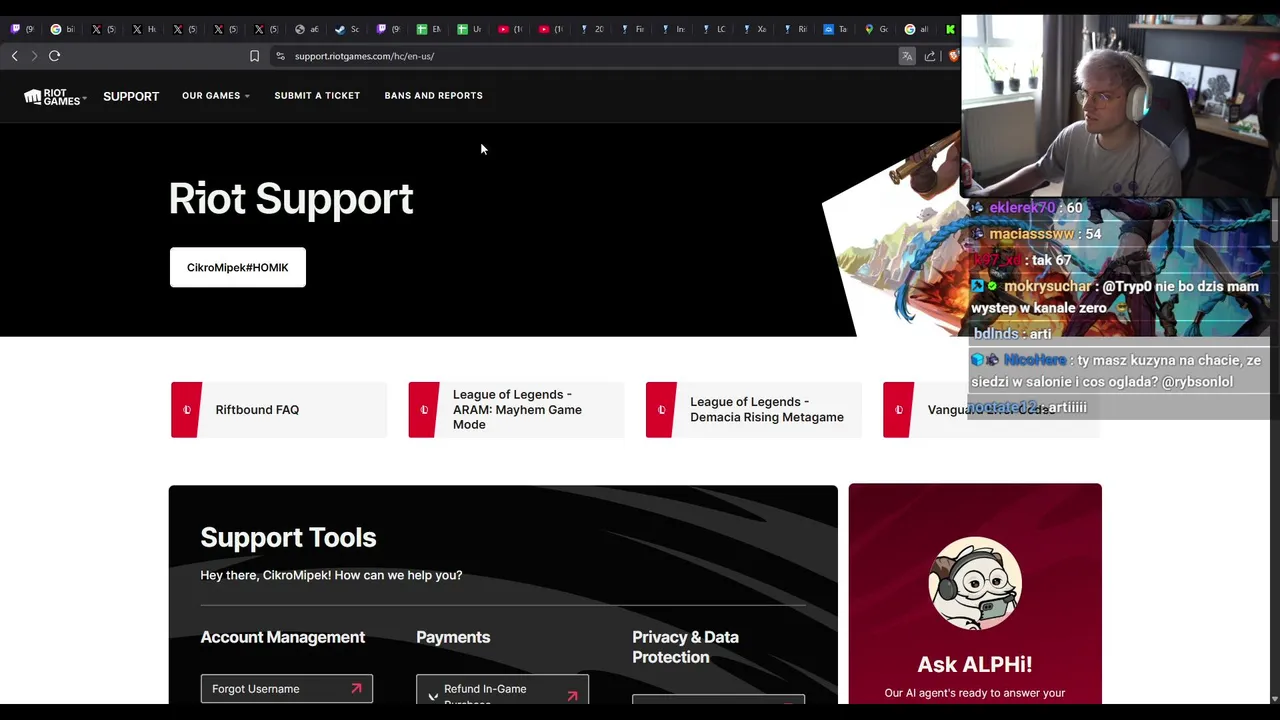The image size is (1280, 720).
Task: Switch to the X tab labeled 'Hi'
Action: point(144,29)
